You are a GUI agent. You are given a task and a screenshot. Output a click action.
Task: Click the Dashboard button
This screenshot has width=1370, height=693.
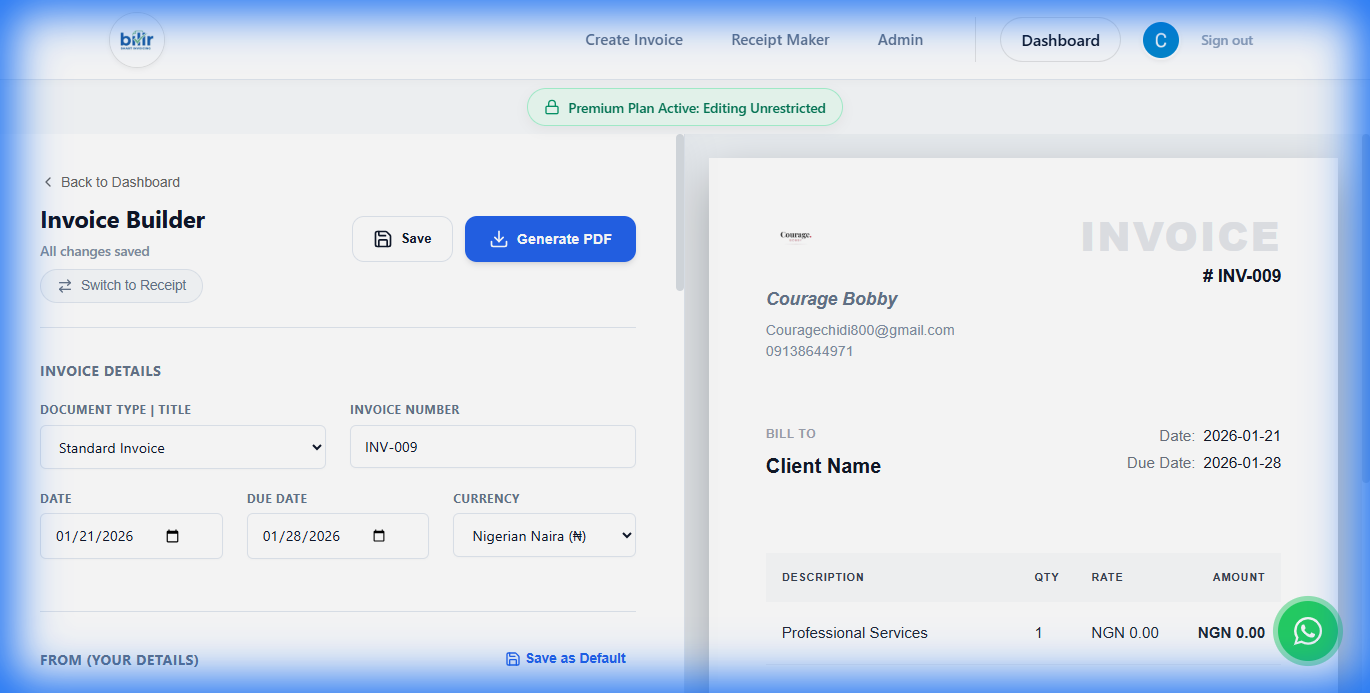pos(1060,40)
